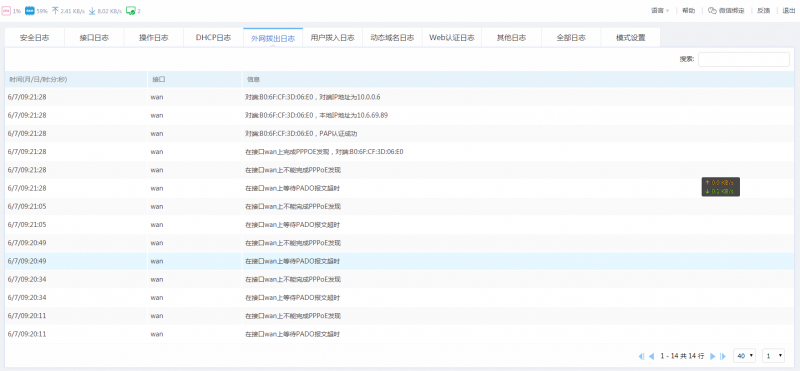The height and width of the screenshot is (371, 800).
Task: Click the online devices monitor icon
Action: point(131,11)
